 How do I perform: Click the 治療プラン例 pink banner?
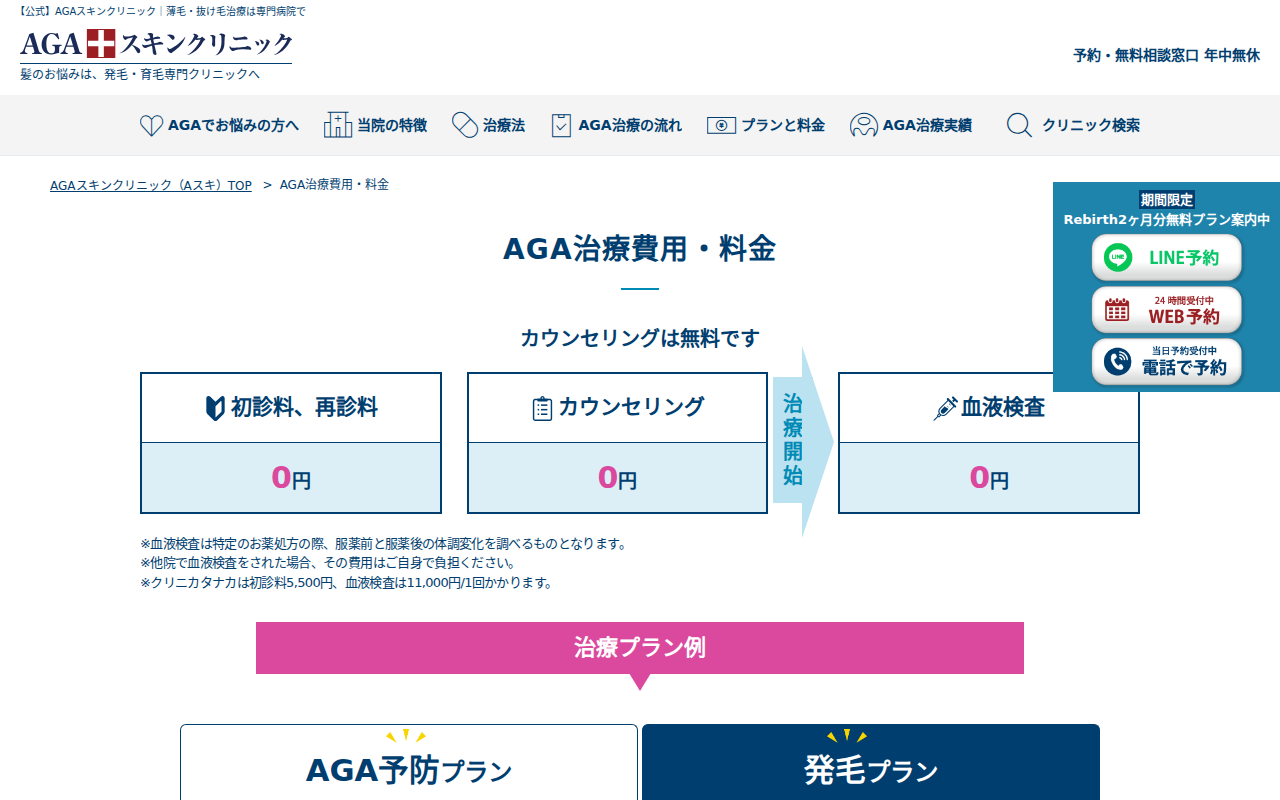640,648
